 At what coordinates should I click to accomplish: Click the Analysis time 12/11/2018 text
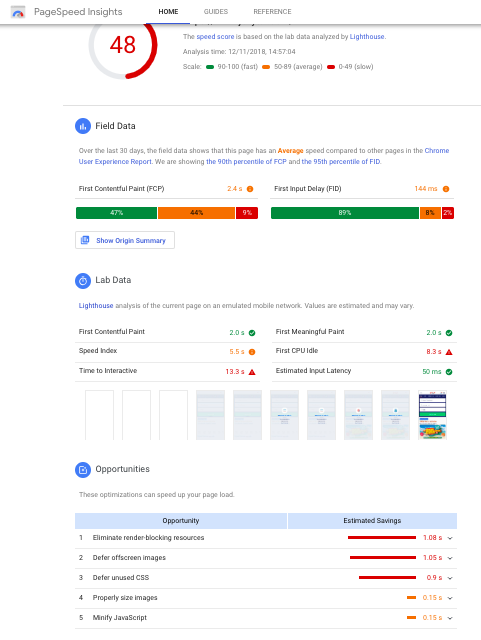(239, 52)
